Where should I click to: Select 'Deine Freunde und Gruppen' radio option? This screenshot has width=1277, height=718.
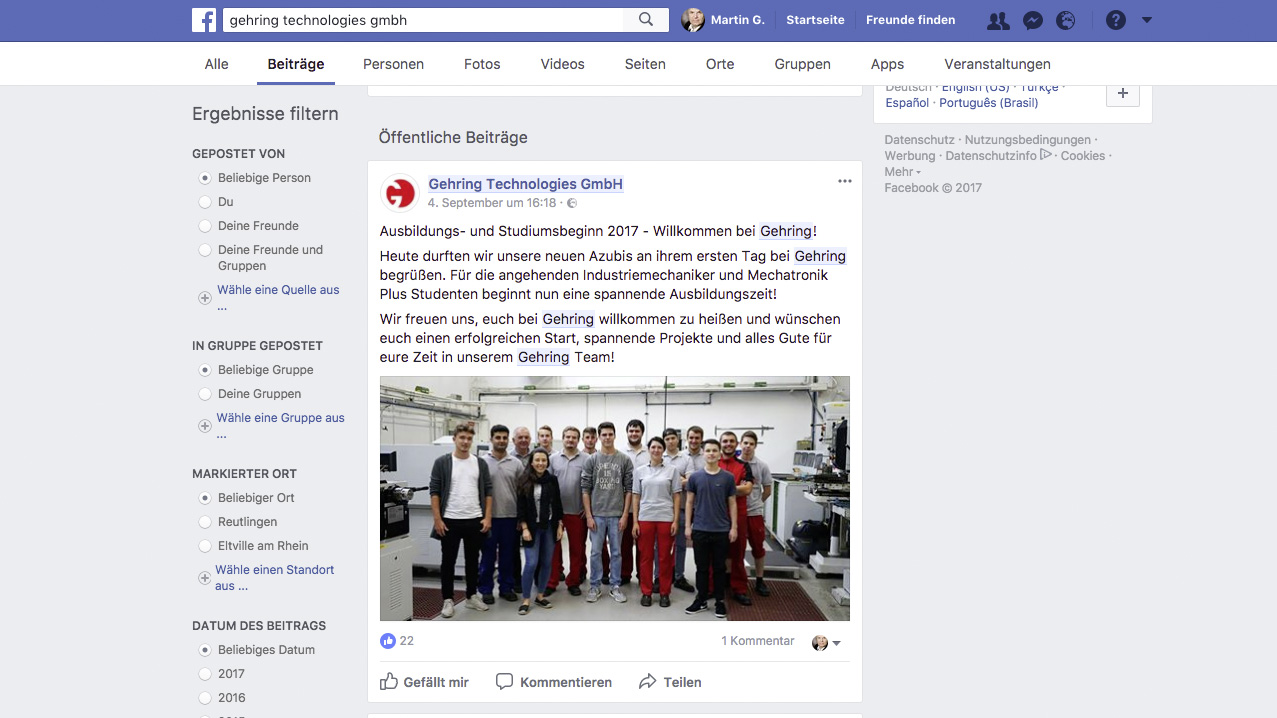point(205,250)
